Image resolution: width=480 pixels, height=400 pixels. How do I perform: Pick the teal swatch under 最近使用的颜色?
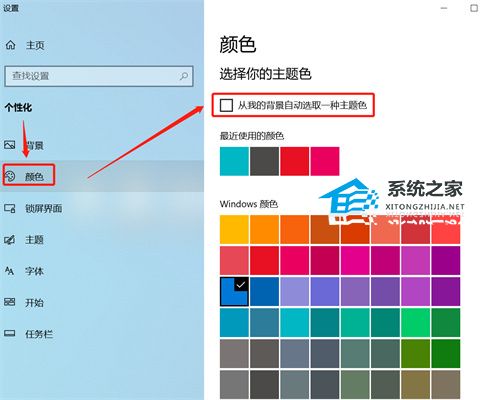pyautogui.click(x=234, y=161)
